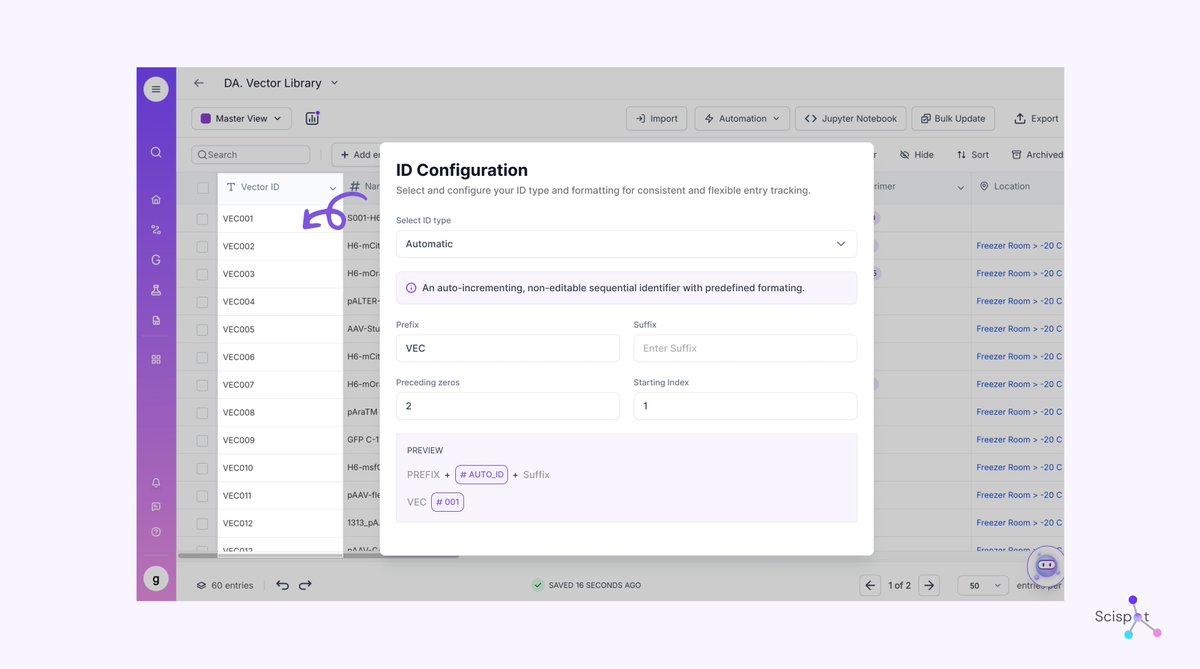Viewport: 1200px width, 669px height.
Task: Open the lab flask tool in the sidebar
Action: pyautogui.click(x=155, y=289)
